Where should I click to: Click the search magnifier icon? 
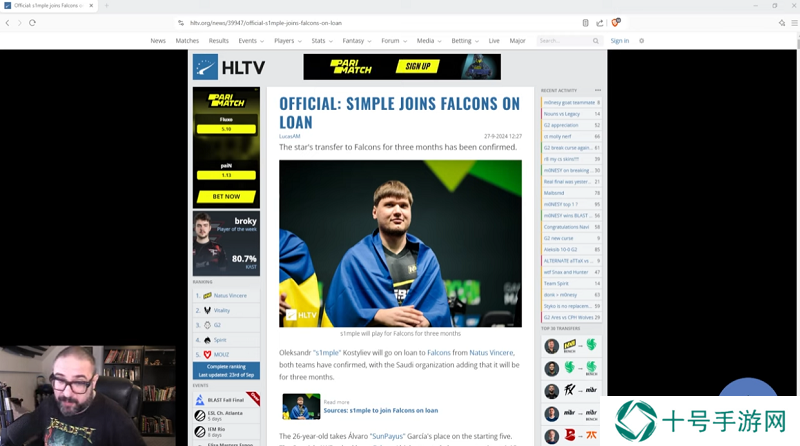[595, 41]
